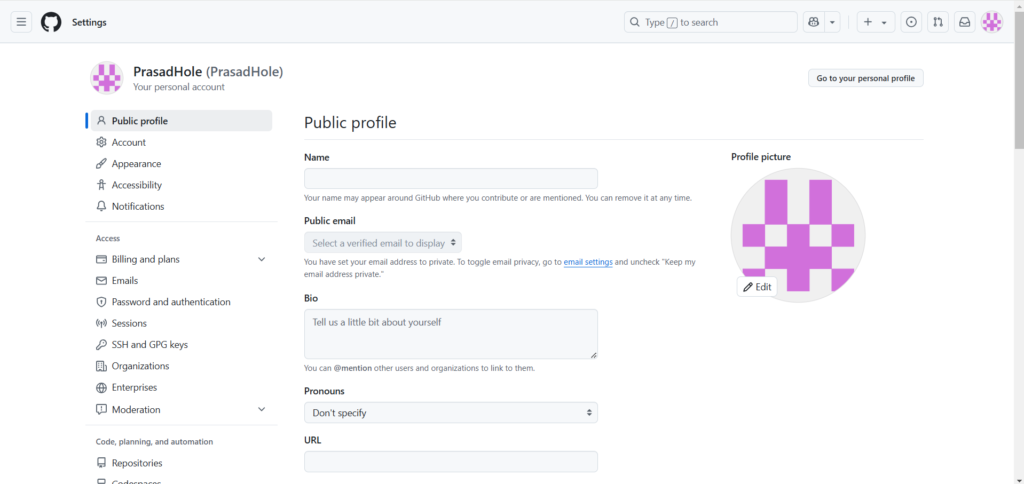
Task: Open Organizations in the sidebar
Action: [x=140, y=366]
